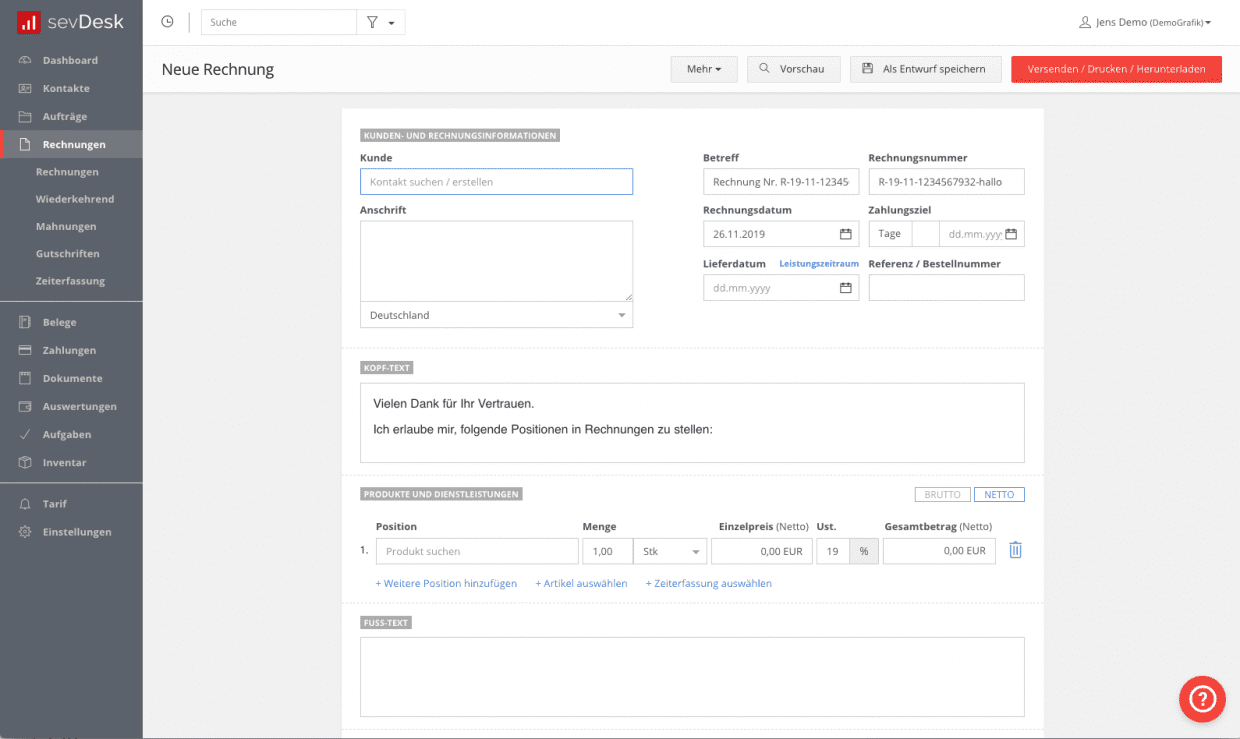Open the history clock icon

167,22
